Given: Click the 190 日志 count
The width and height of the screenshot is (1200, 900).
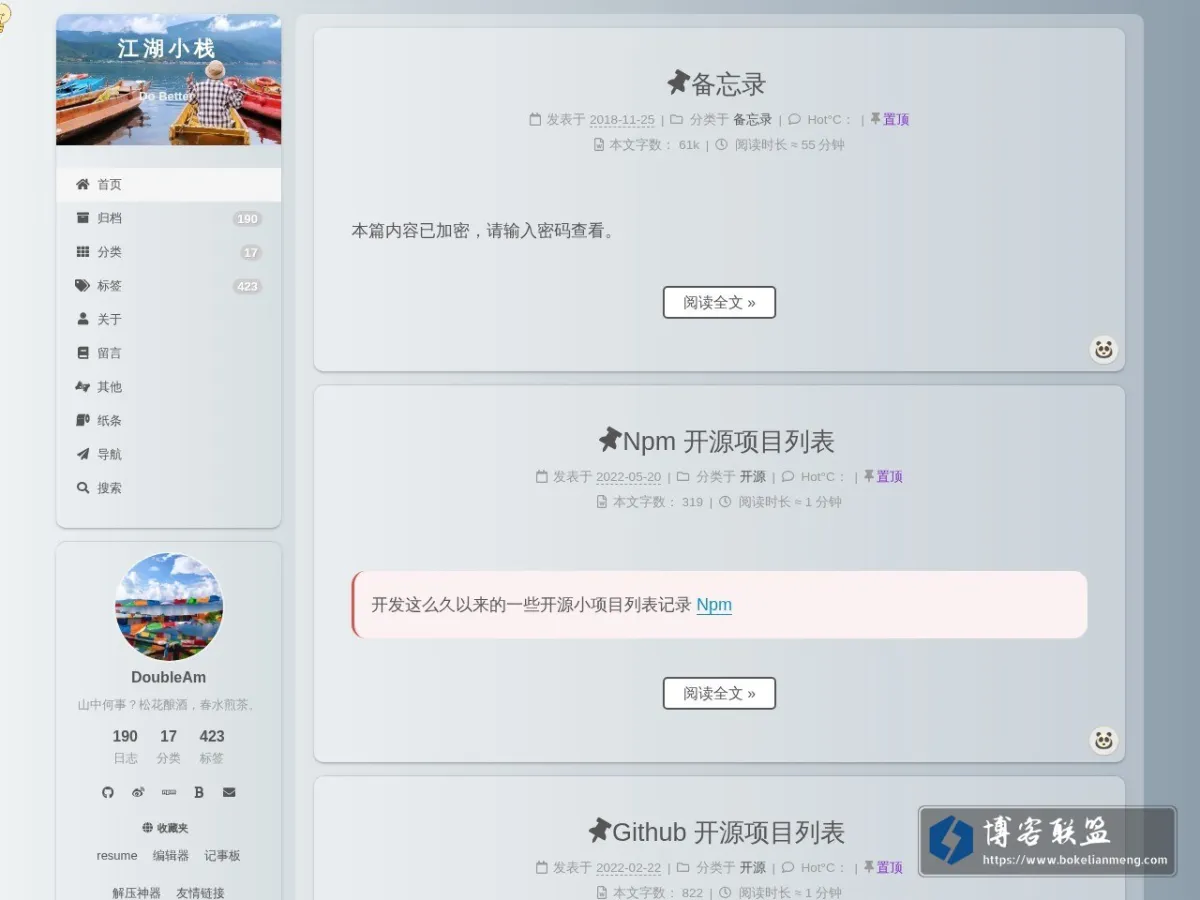Looking at the screenshot, I should pos(125,746).
